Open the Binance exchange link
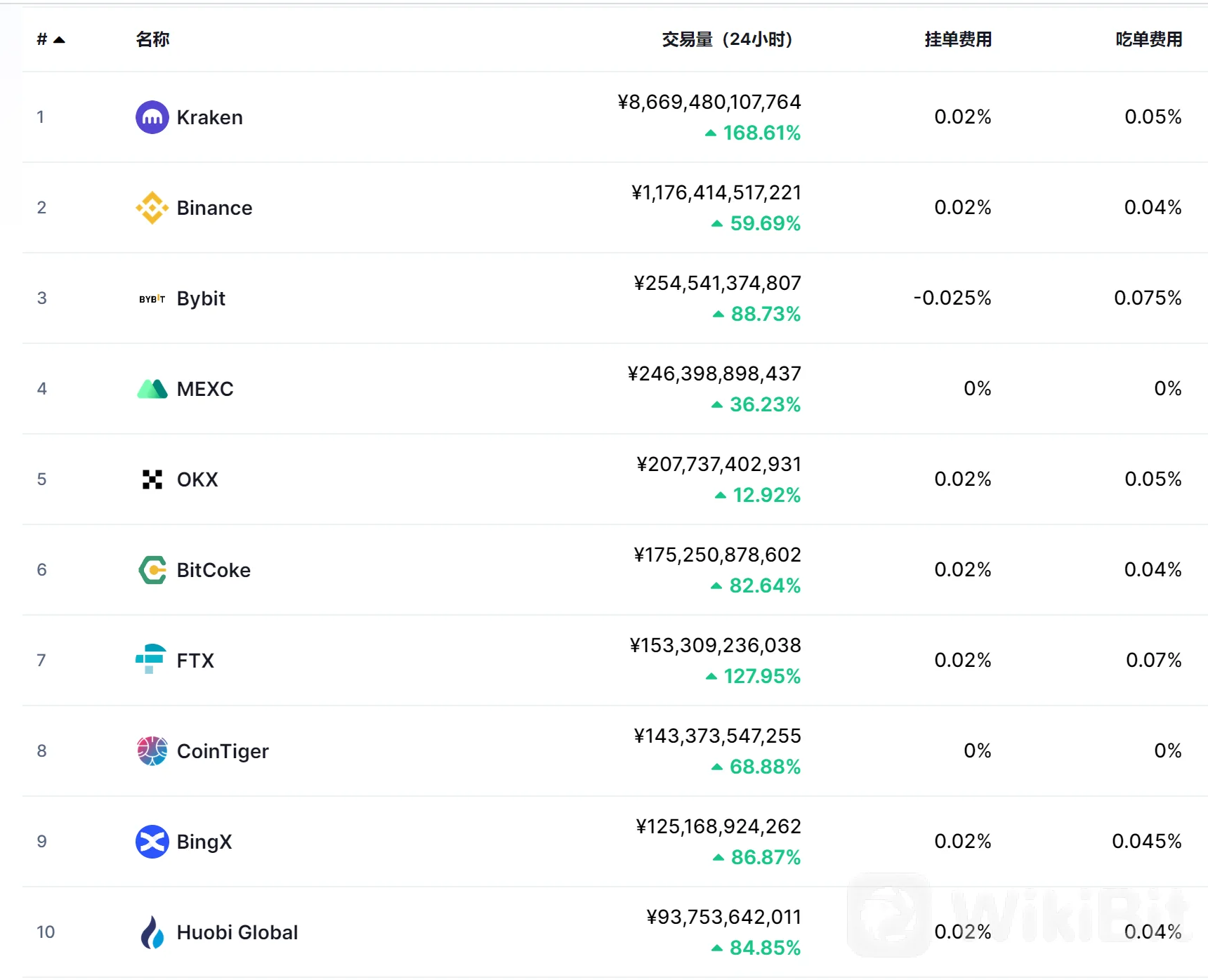The width and height of the screenshot is (1208, 980). coord(214,208)
